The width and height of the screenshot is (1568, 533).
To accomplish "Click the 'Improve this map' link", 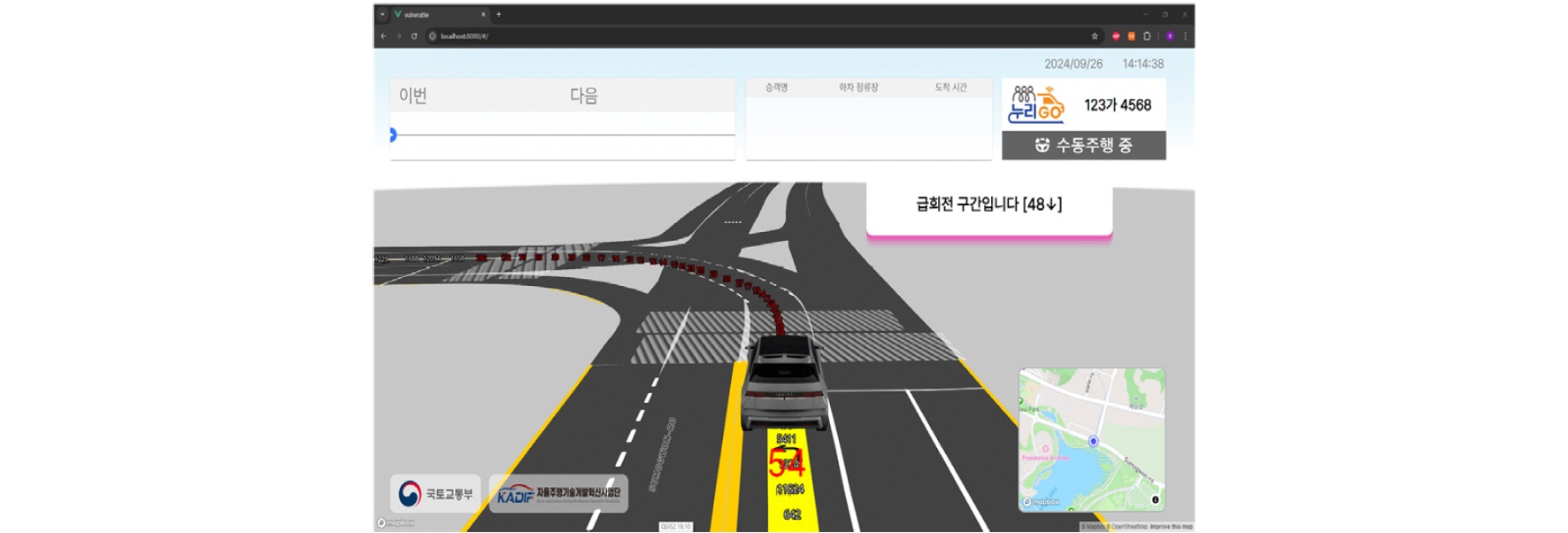I will click(1171, 527).
